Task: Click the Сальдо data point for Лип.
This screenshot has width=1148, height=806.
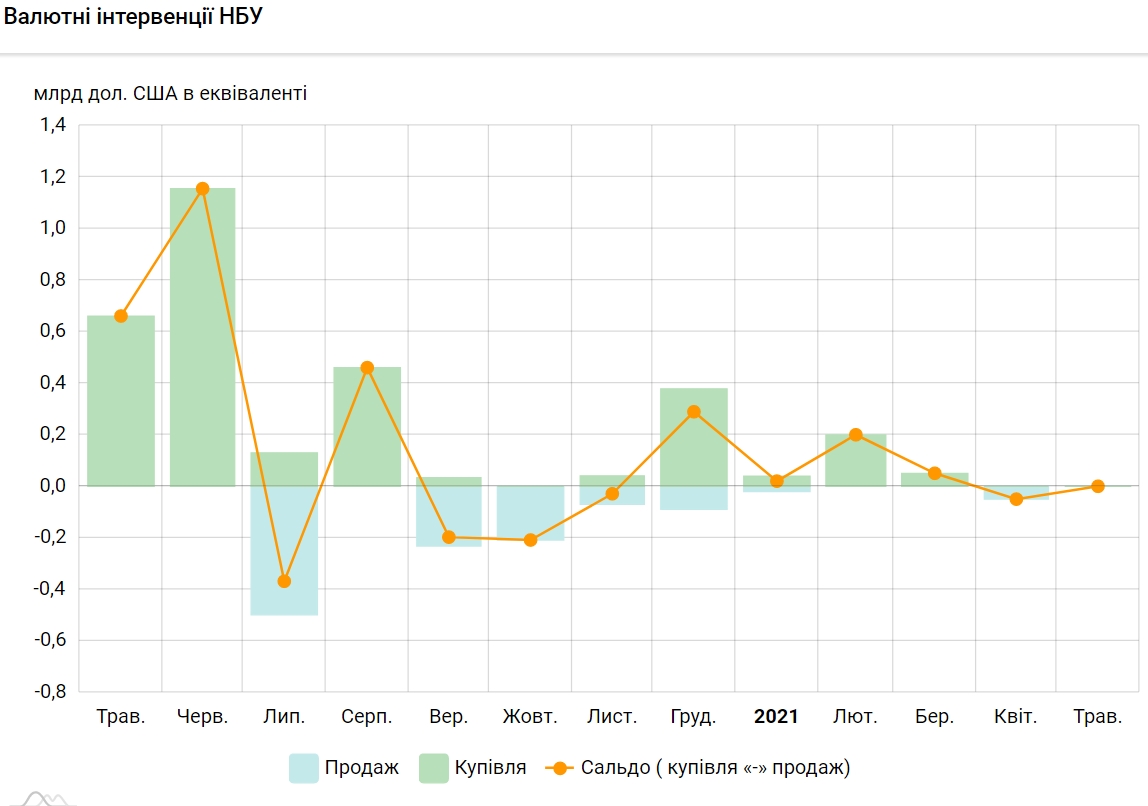Action: point(284,581)
